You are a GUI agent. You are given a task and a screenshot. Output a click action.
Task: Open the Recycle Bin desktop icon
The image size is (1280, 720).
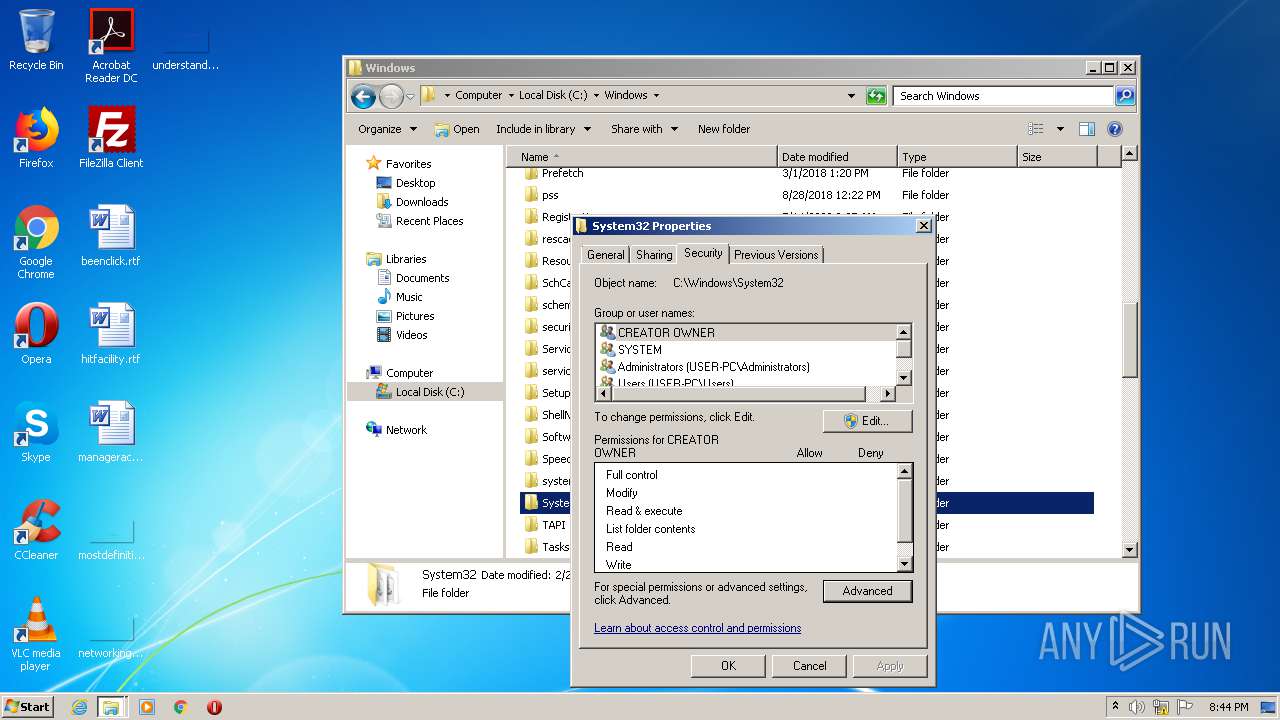coord(36,40)
